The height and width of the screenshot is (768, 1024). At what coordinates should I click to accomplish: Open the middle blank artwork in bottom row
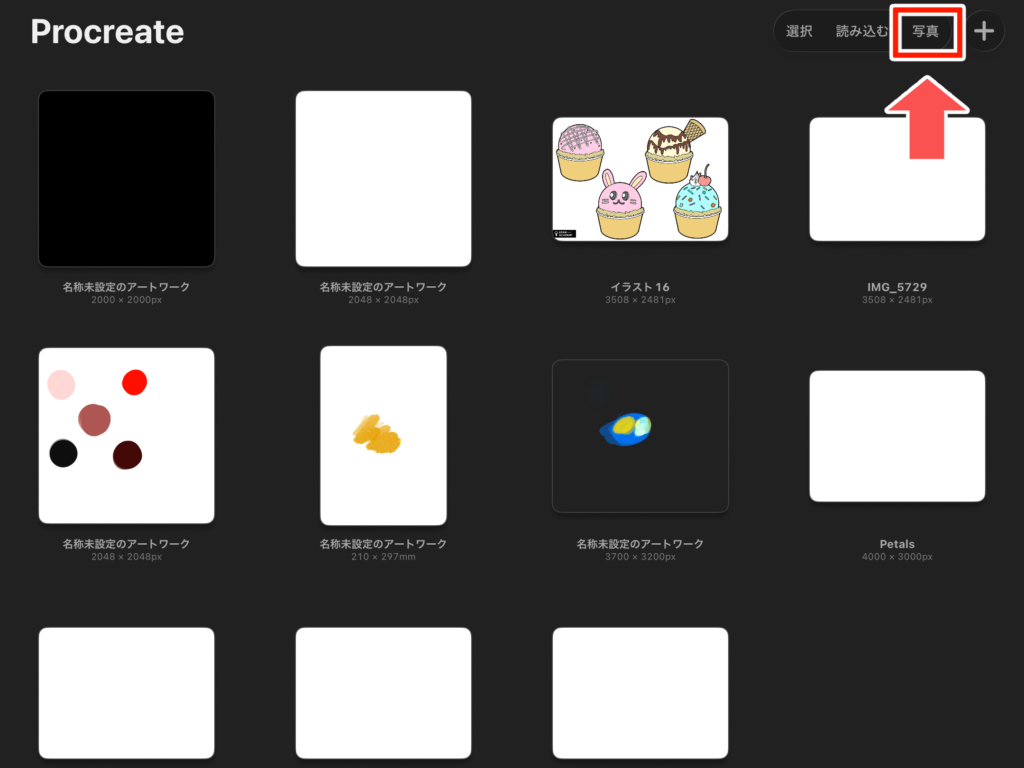[383, 692]
